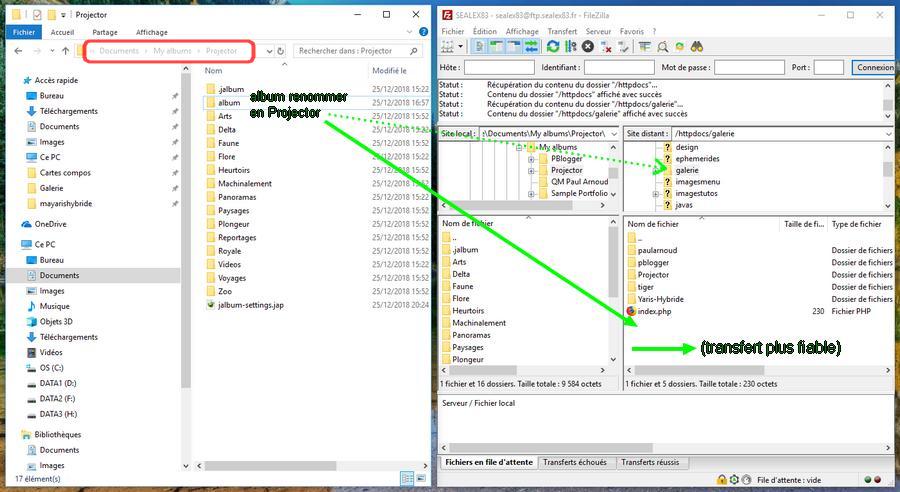Open the Site distant path dropdown
Screen dimensions: 900x492
(x=889, y=134)
